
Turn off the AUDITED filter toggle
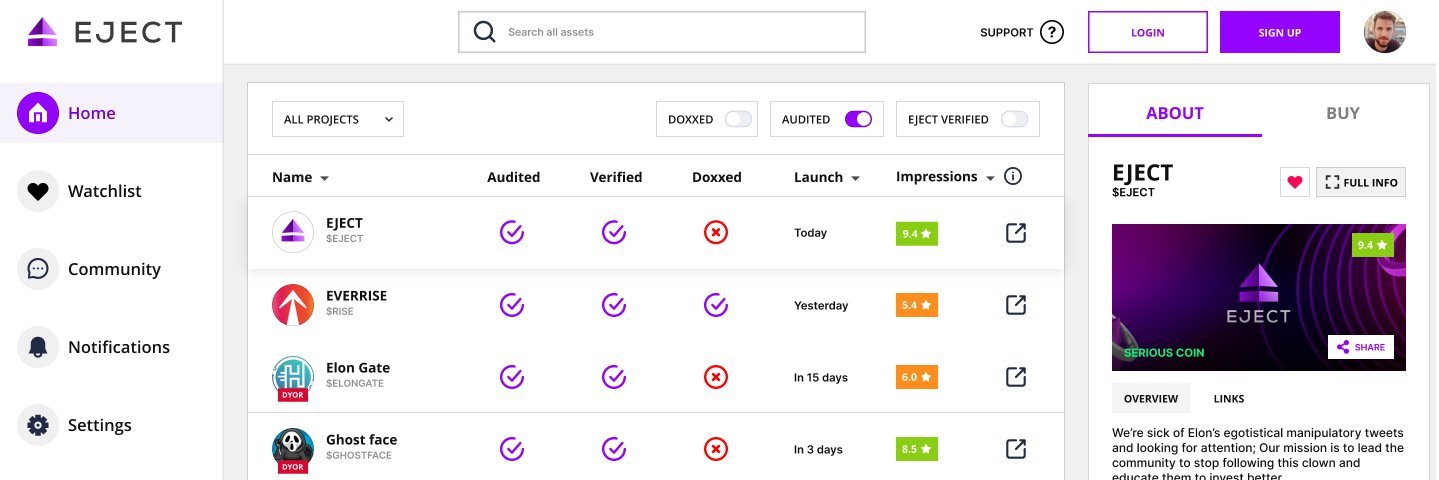tap(858, 119)
